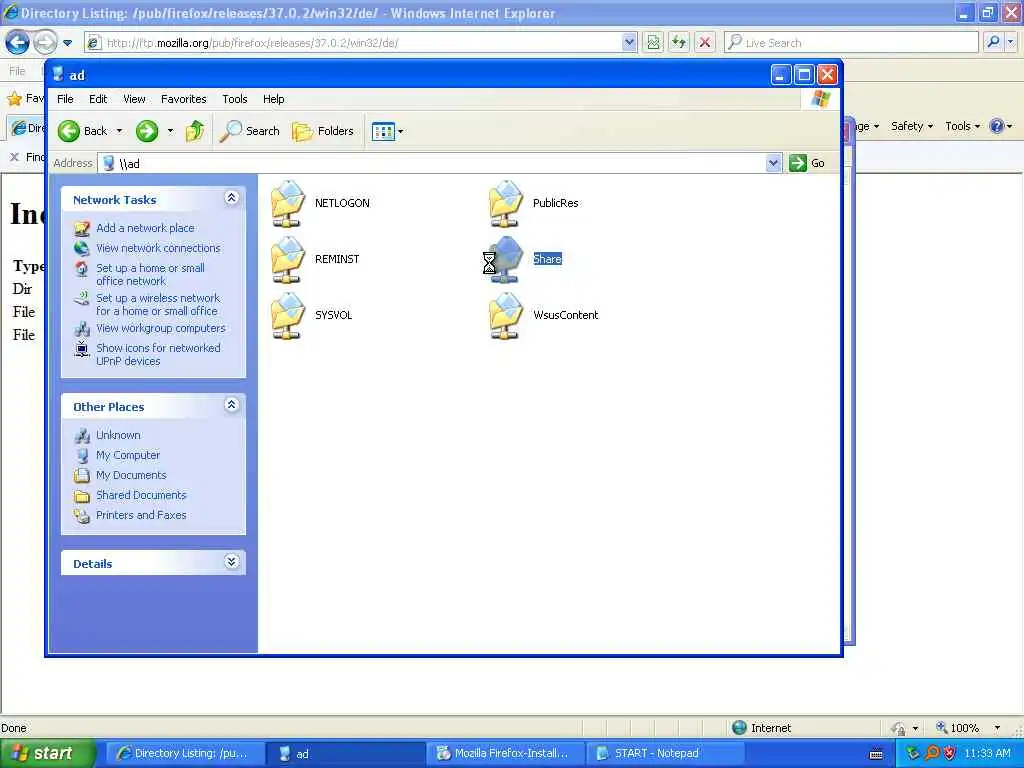Switch to Mozilla Firefox-Install taskbar item
Image resolution: width=1024 pixels, height=768 pixels.
pos(505,754)
